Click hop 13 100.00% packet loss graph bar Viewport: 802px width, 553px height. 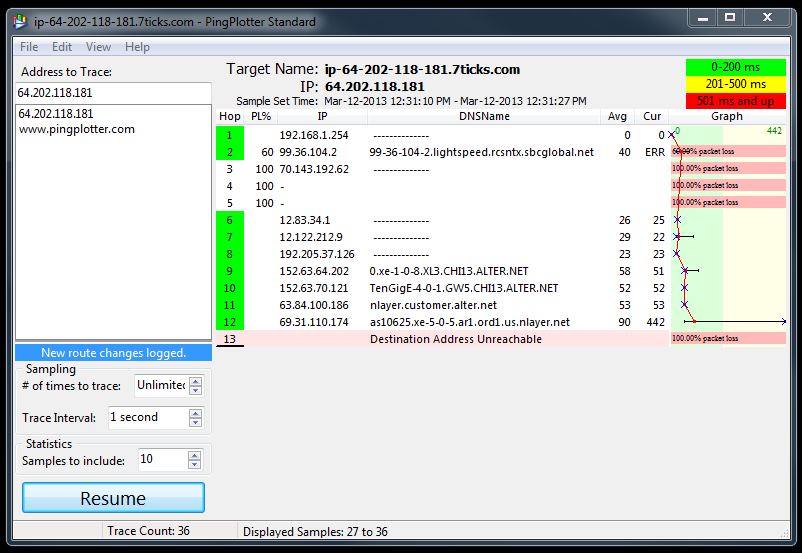tap(728, 338)
